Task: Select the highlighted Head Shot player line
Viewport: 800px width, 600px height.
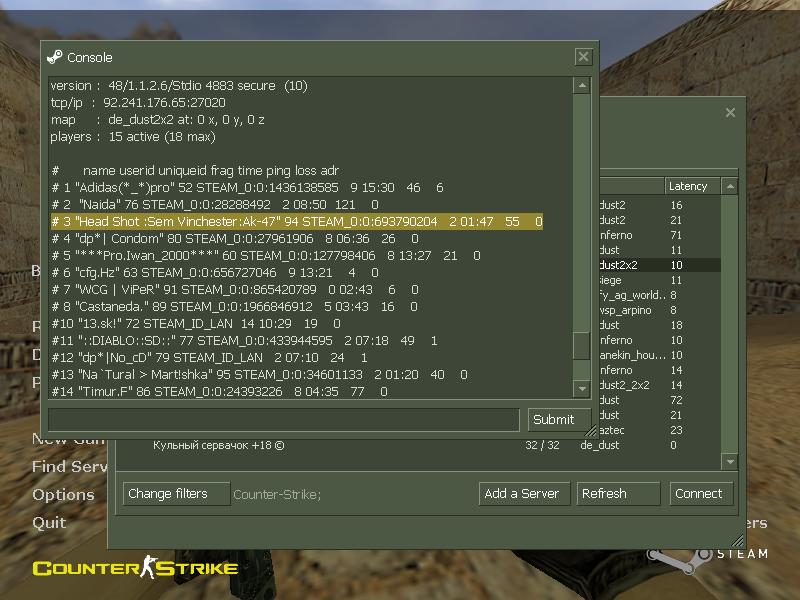Action: [x=296, y=221]
